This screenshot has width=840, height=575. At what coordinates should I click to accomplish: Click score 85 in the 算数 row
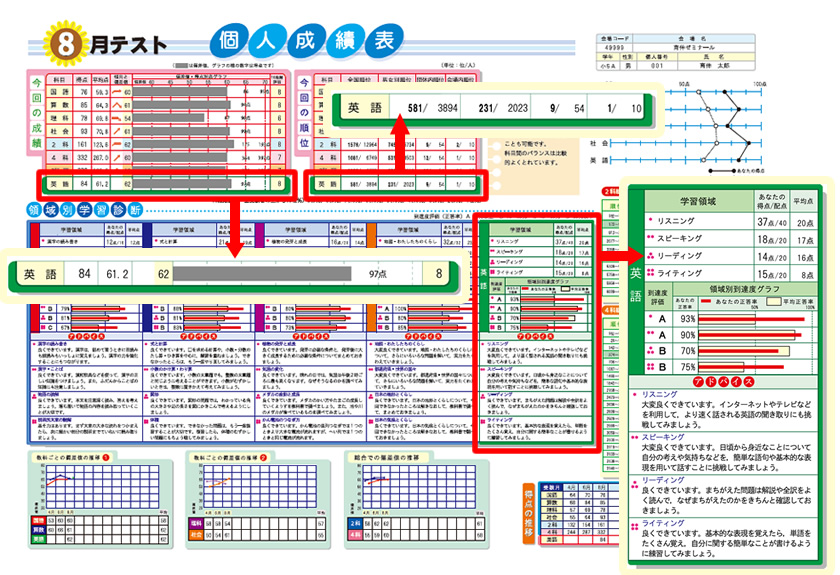(x=84, y=105)
